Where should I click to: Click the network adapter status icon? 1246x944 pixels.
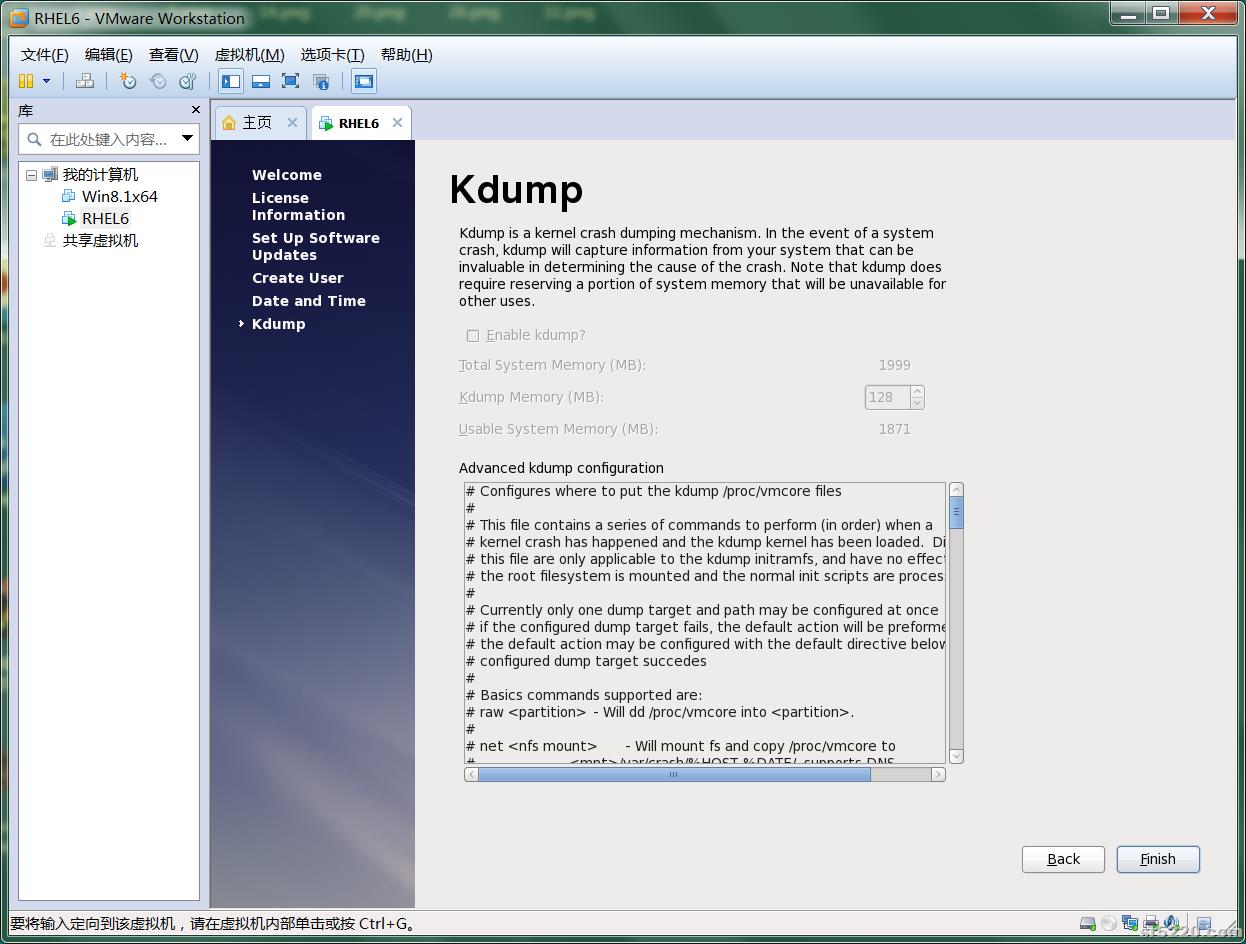click(1130, 924)
